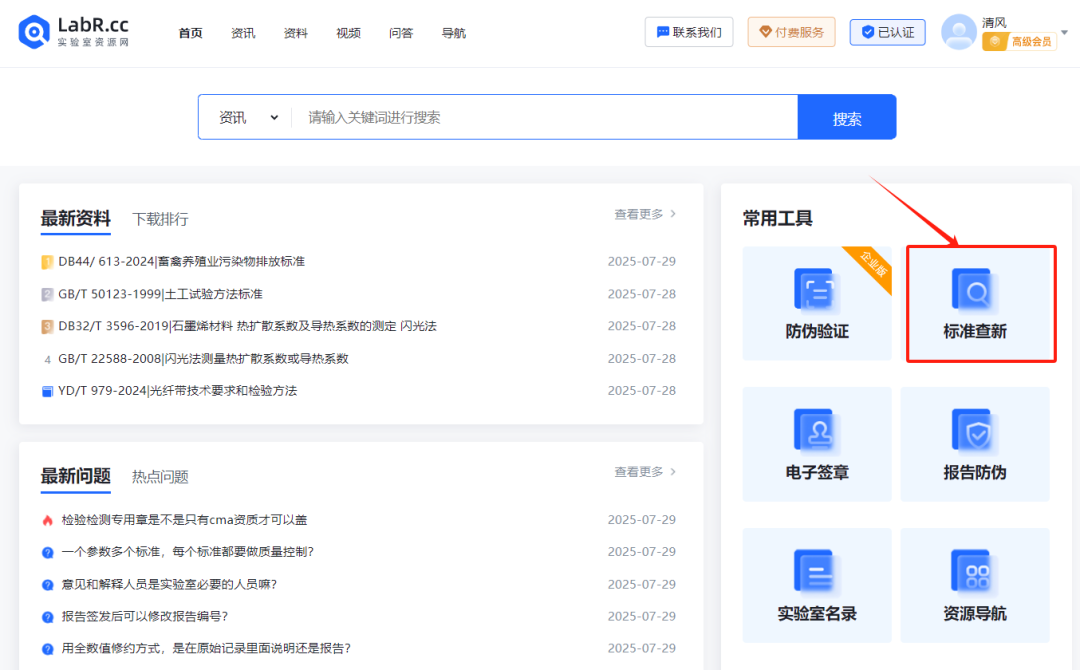Click question icon beside 用全数值修约方式
Screen dimensions: 1080x670
click(x=47, y=649)
